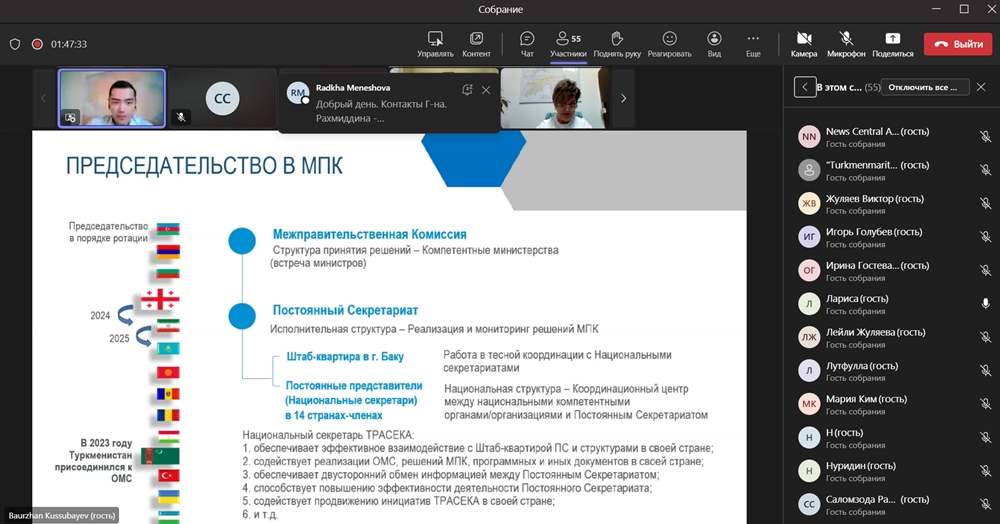Open the Чат panel
This screenshot has height=524, width=1000.
(x=527, y=44)
